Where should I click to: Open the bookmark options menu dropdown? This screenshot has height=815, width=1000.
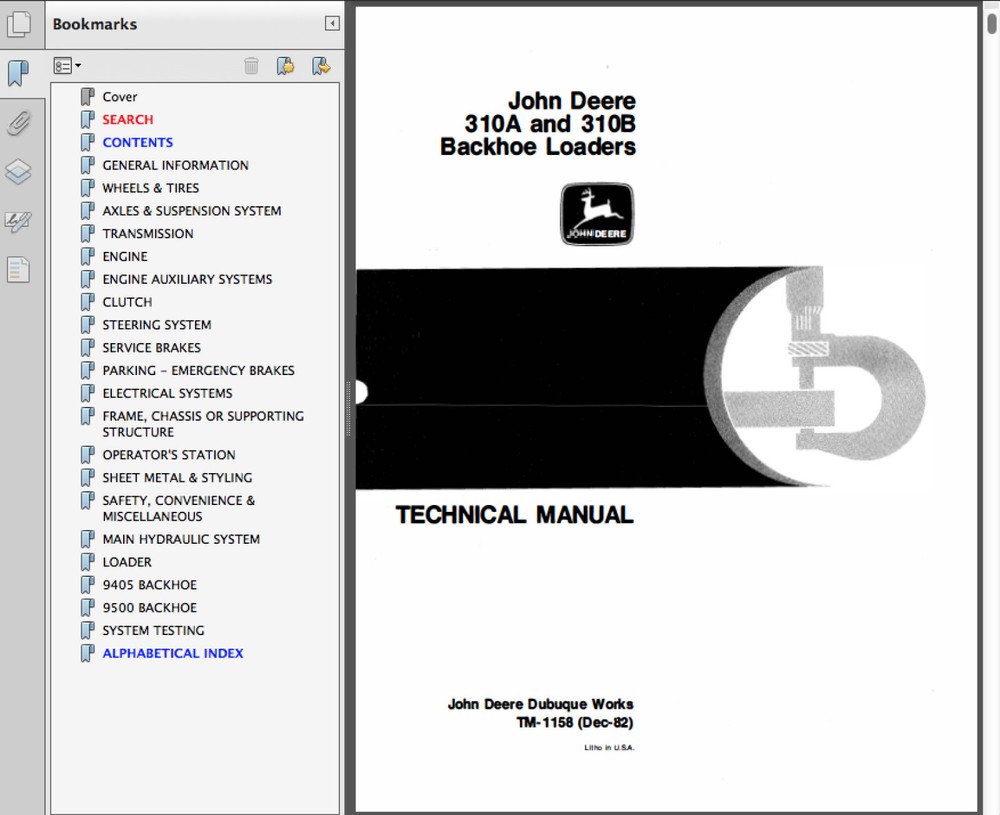pos(67,66)
